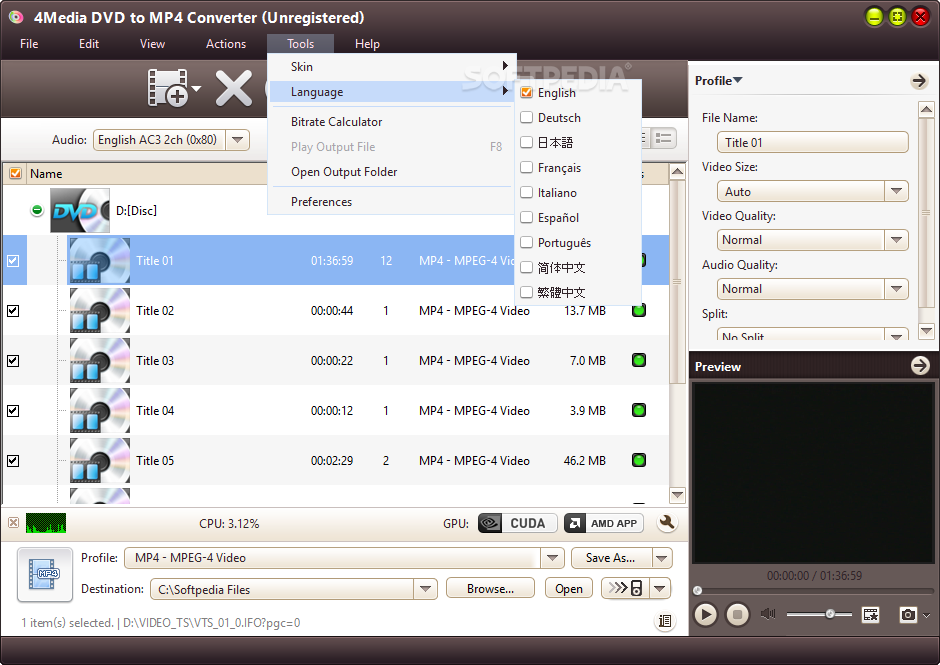Image resolution: width=940 pixels, height=665 pixels.
Task: Open the Skin submenu
Action: 392,67
